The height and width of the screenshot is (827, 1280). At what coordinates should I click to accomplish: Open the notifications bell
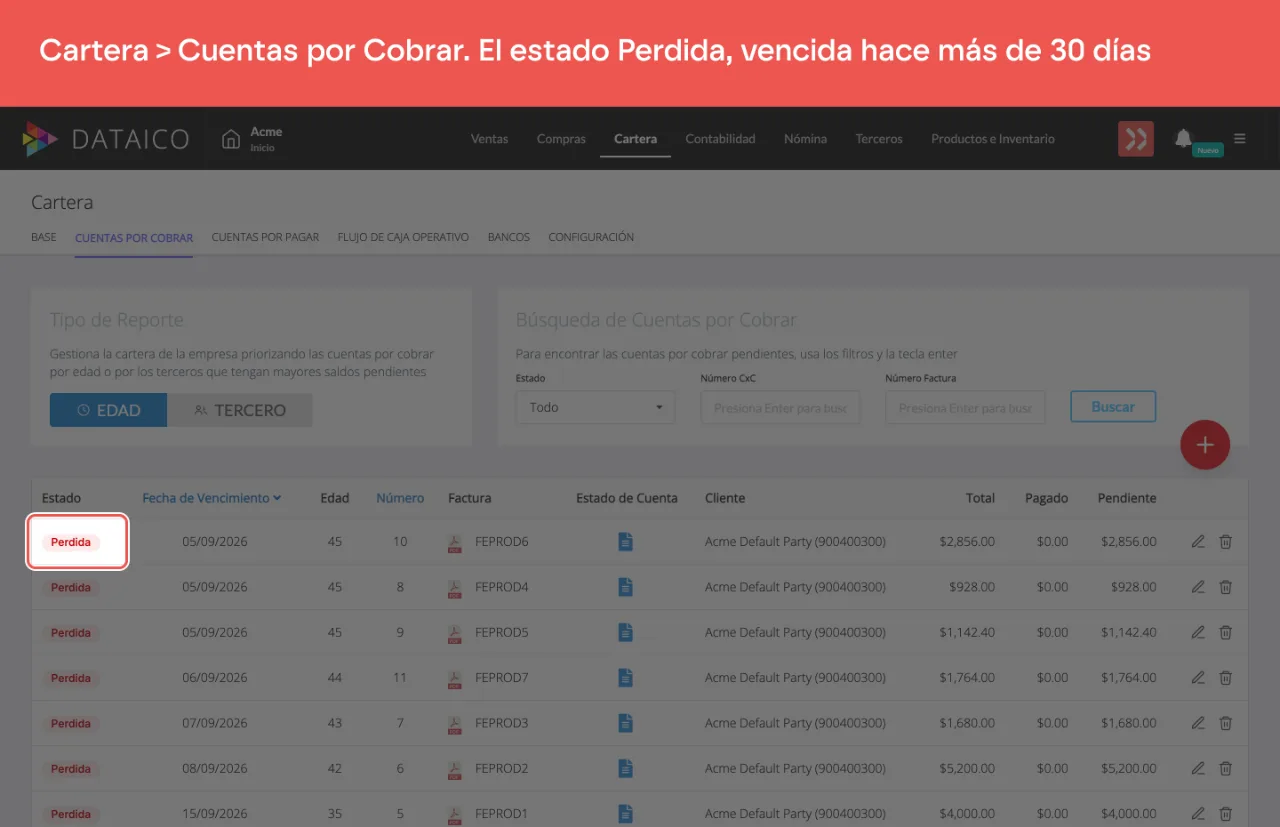(1184, 138)
